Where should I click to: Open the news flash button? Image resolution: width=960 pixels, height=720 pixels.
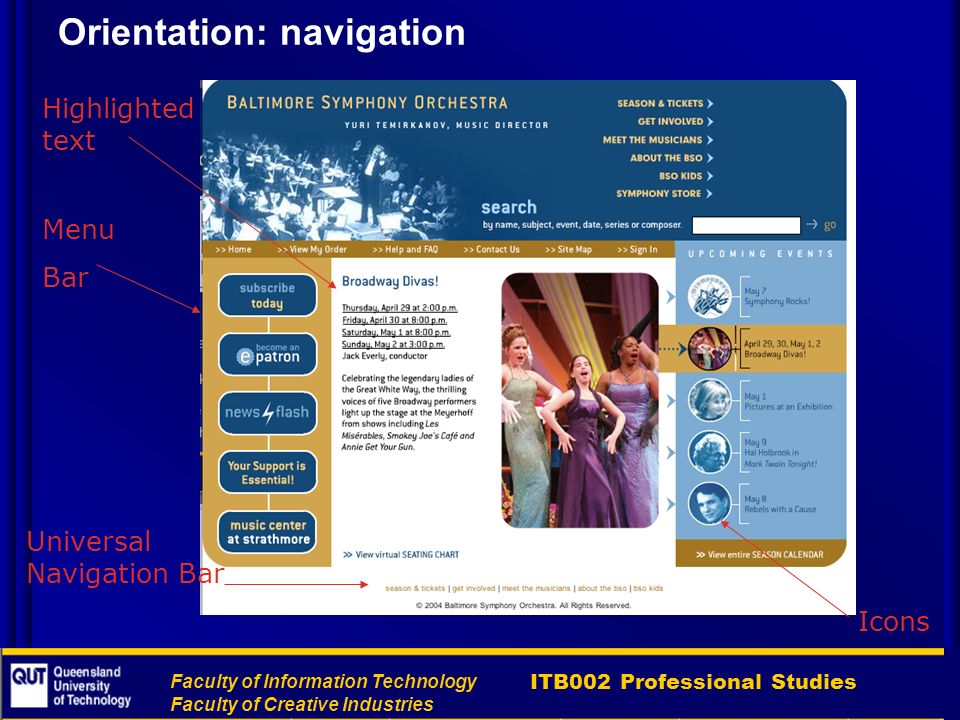tap(268, 413)
